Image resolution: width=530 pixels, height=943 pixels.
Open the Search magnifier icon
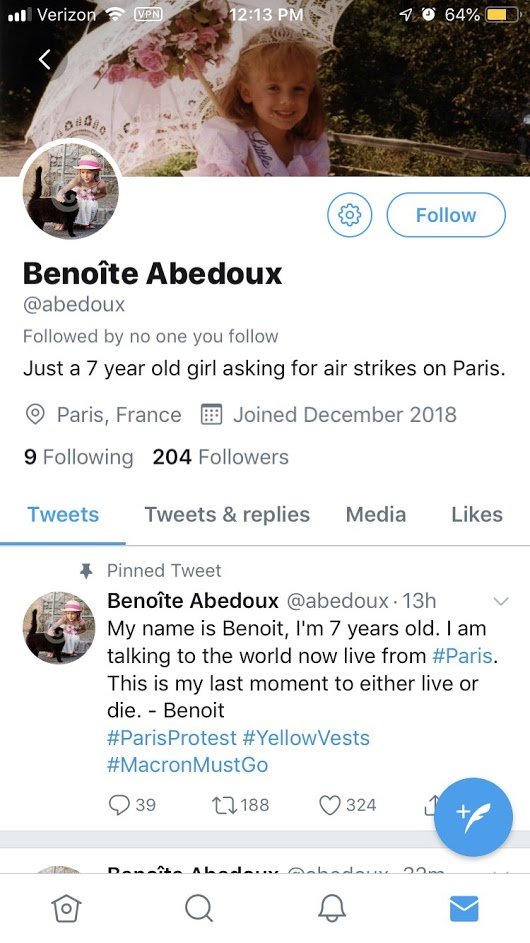(x=199, y=908)
